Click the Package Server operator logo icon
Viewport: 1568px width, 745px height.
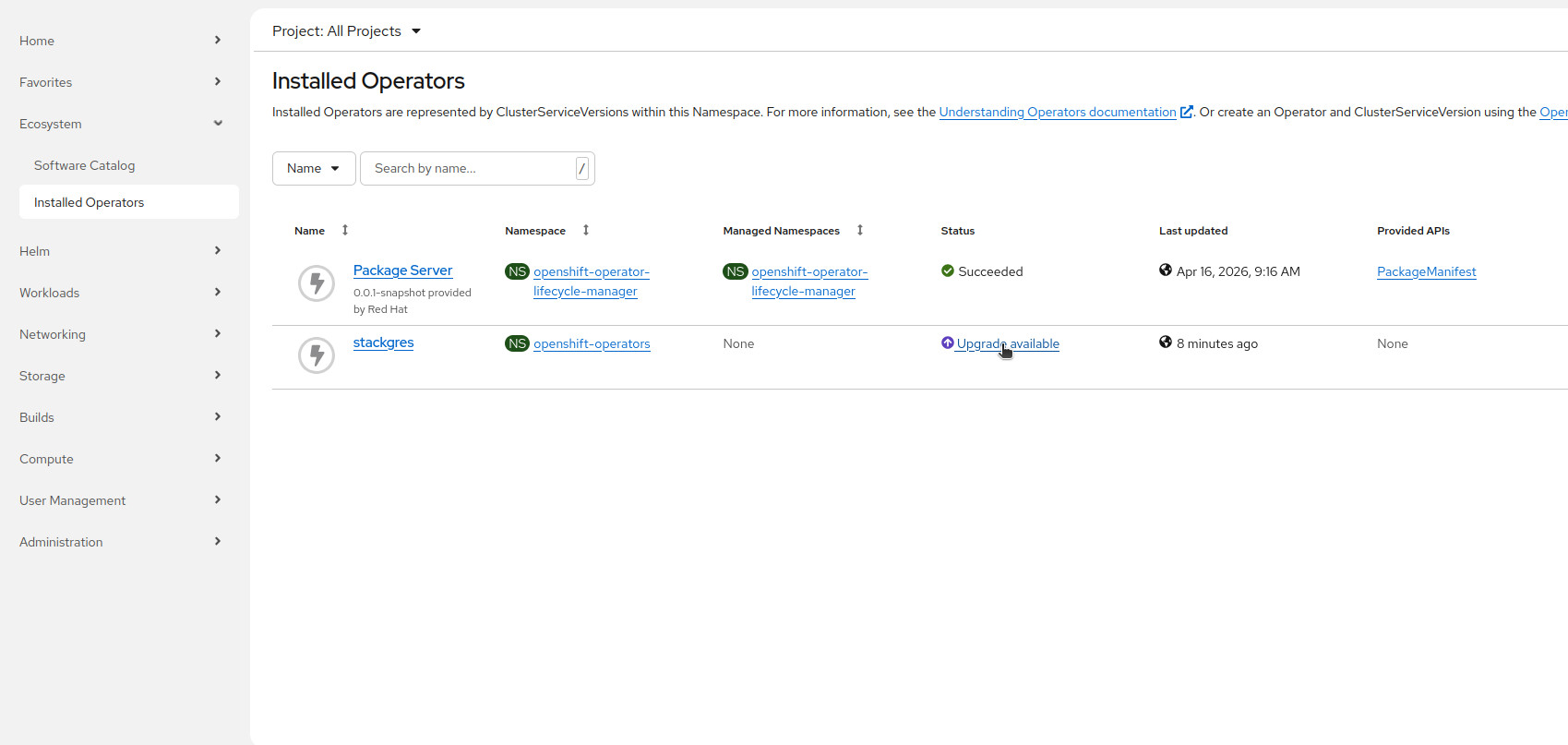tap(317, 283)
